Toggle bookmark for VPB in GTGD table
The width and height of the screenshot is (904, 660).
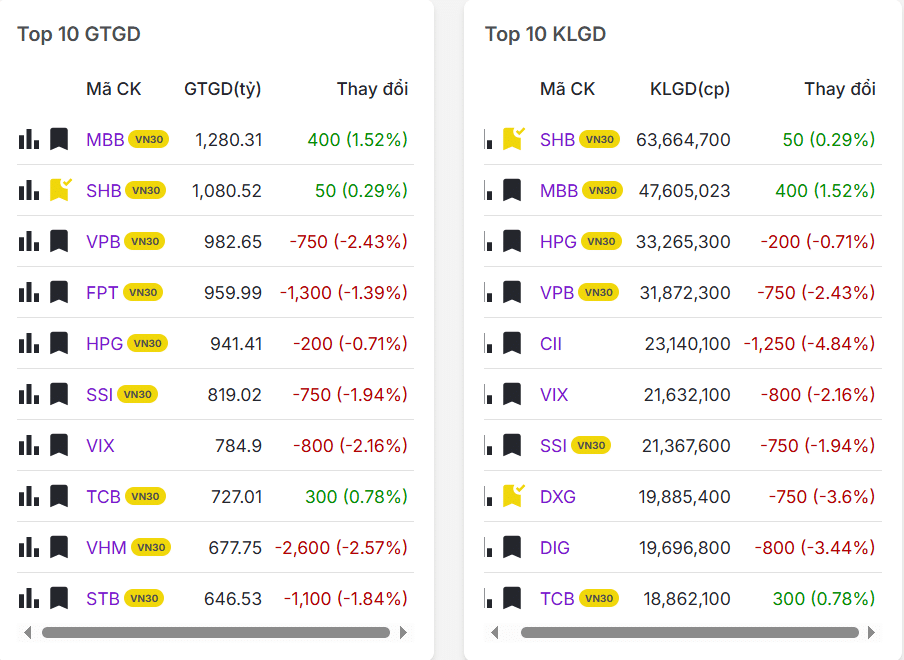point(59,241)
